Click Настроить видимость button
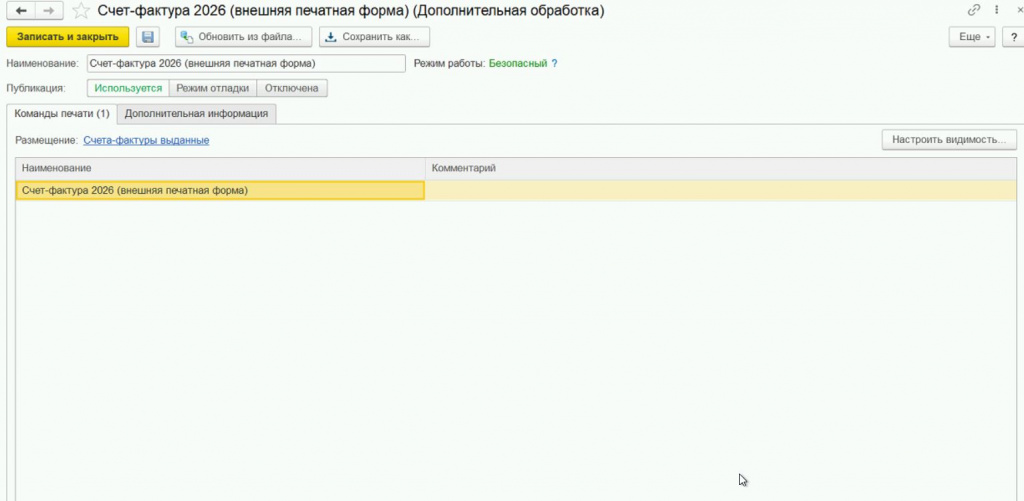 (x=949, y=140)
